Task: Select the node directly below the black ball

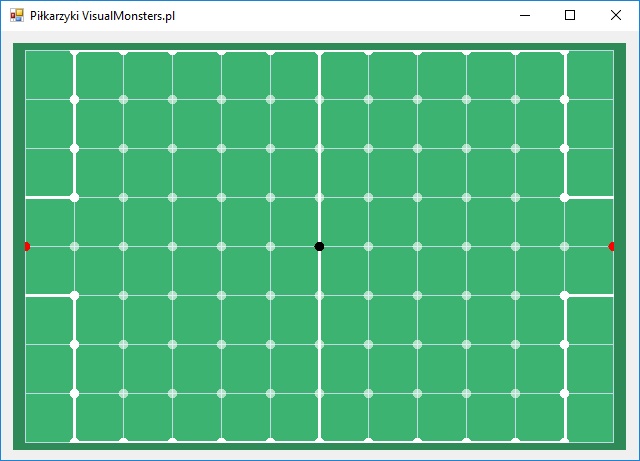Action: pyautogui.click(x=319, y=295)
